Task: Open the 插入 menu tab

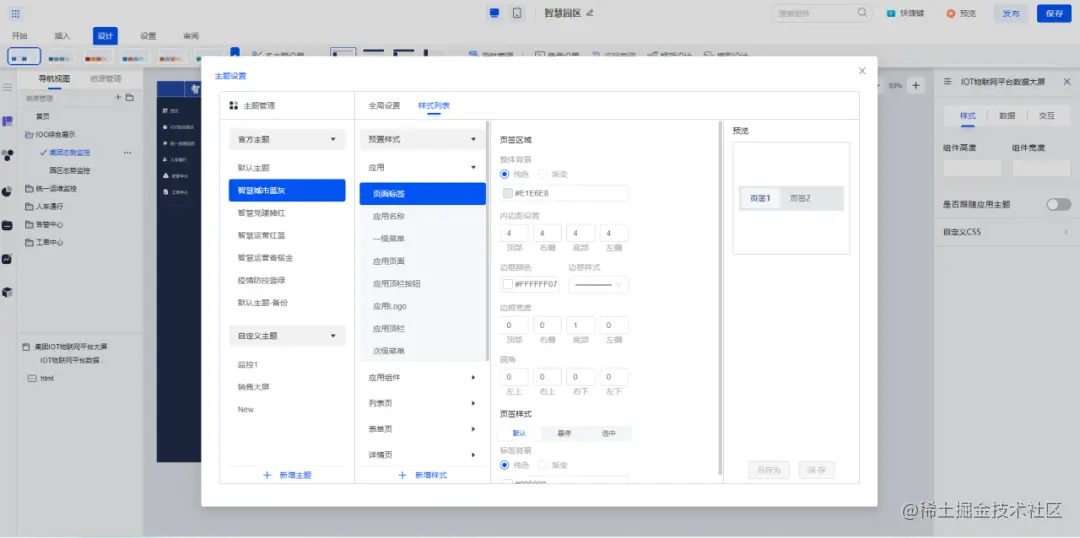Action: click(x=62, y=36)
